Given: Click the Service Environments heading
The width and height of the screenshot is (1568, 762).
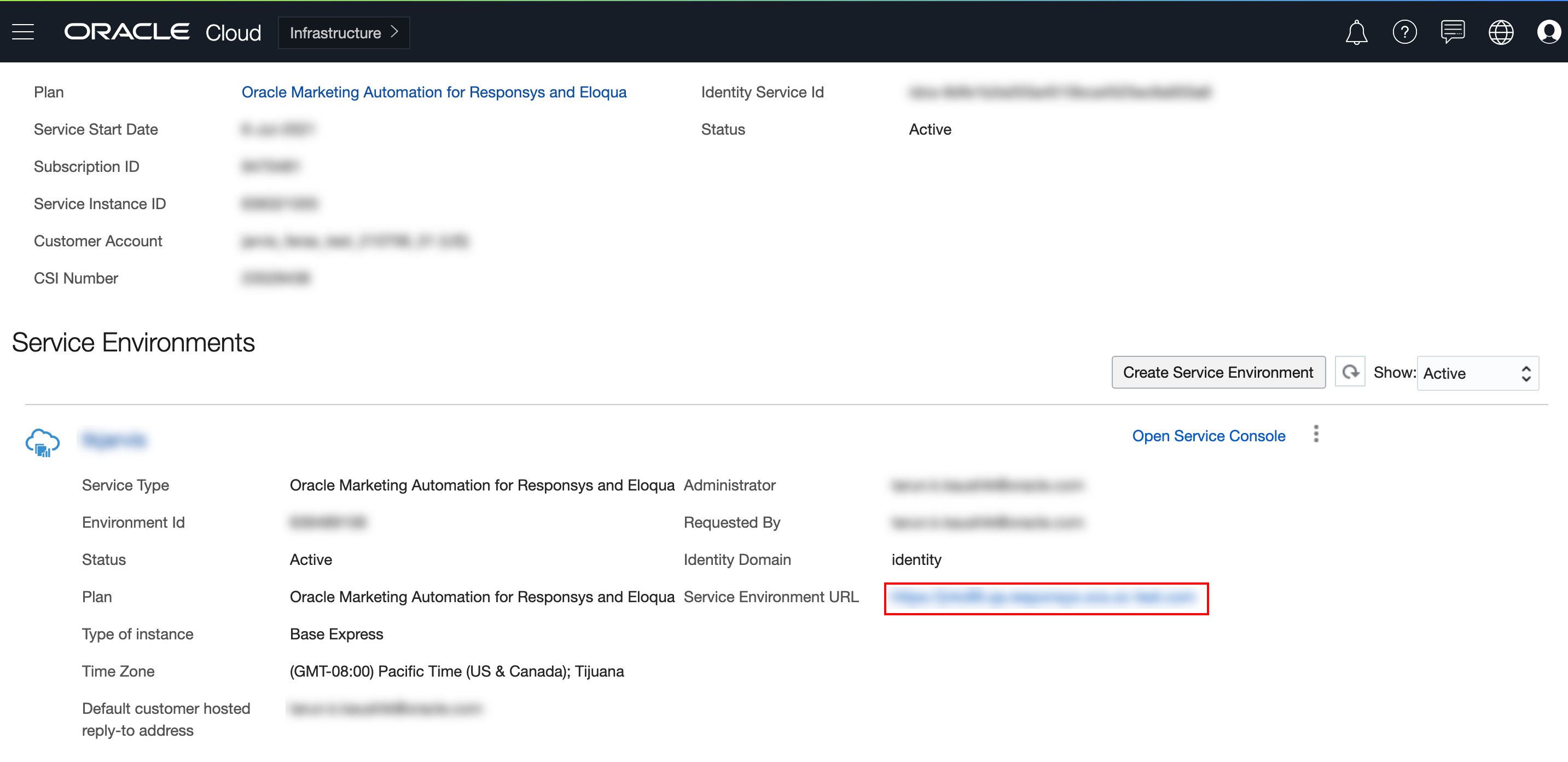Looking at the screenshot, I should [x=133, y=342].
